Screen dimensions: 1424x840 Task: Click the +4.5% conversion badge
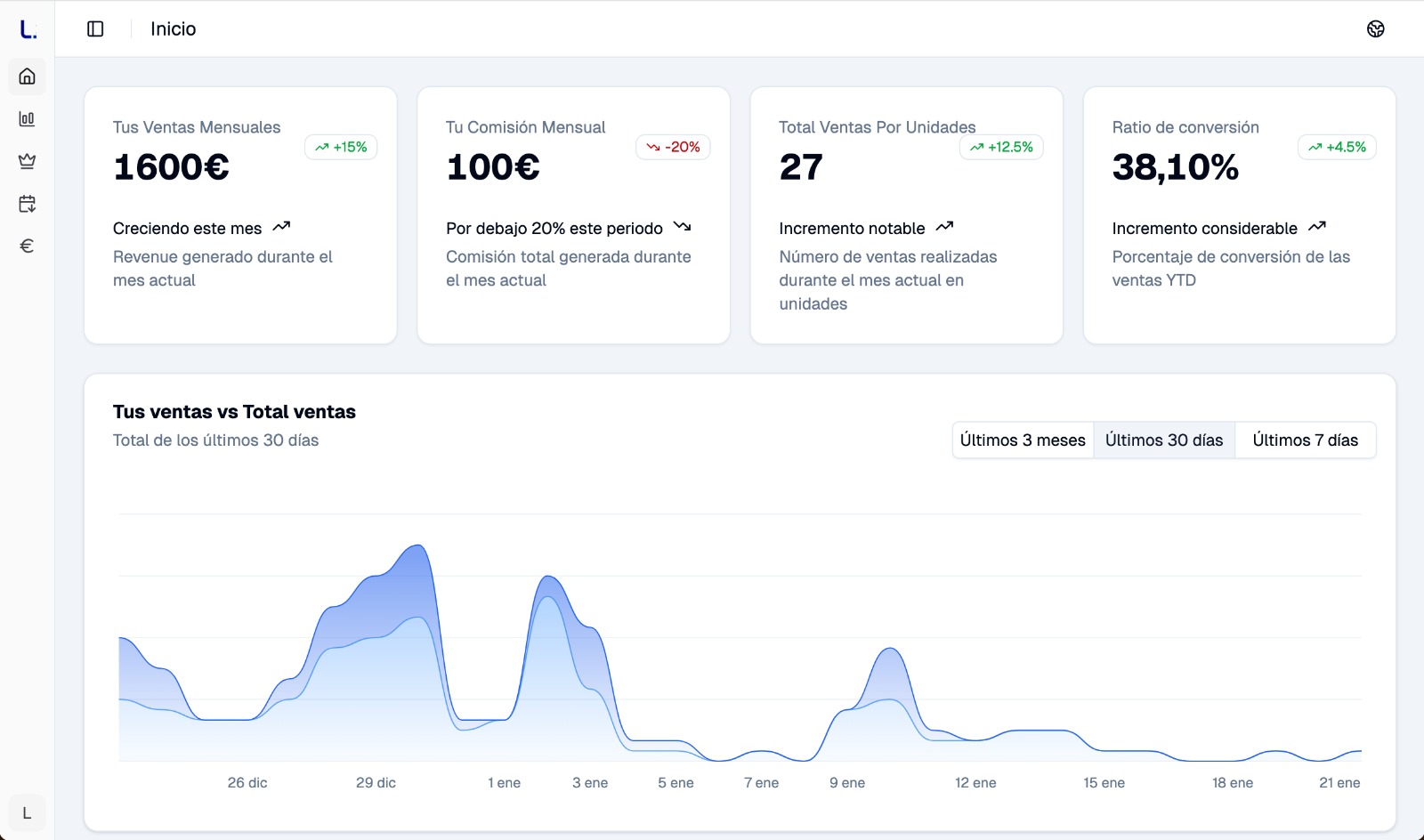(x=1337, y=148)
